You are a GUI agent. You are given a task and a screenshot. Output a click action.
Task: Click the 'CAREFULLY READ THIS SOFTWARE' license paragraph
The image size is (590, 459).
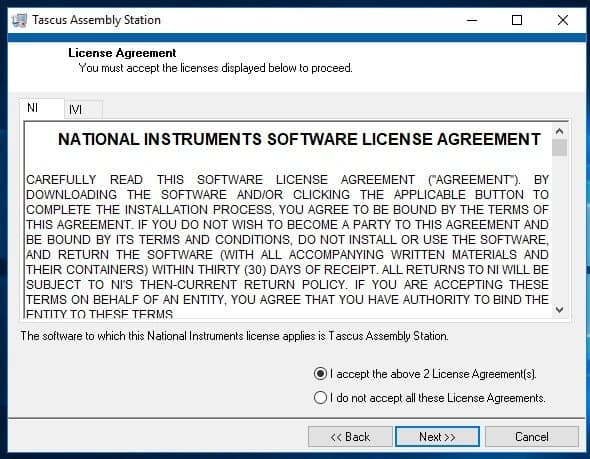click(x=287, y=246)
